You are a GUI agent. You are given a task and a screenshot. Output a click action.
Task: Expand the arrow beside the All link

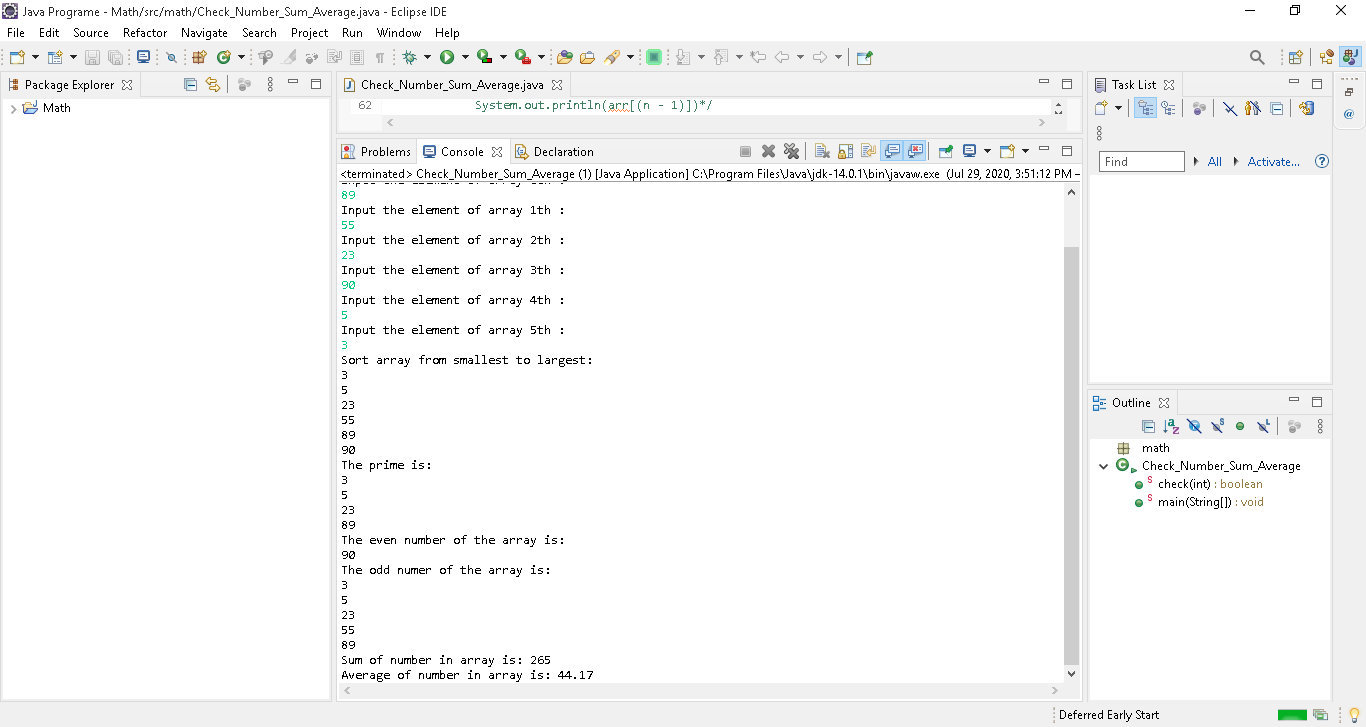[1198, 161]
